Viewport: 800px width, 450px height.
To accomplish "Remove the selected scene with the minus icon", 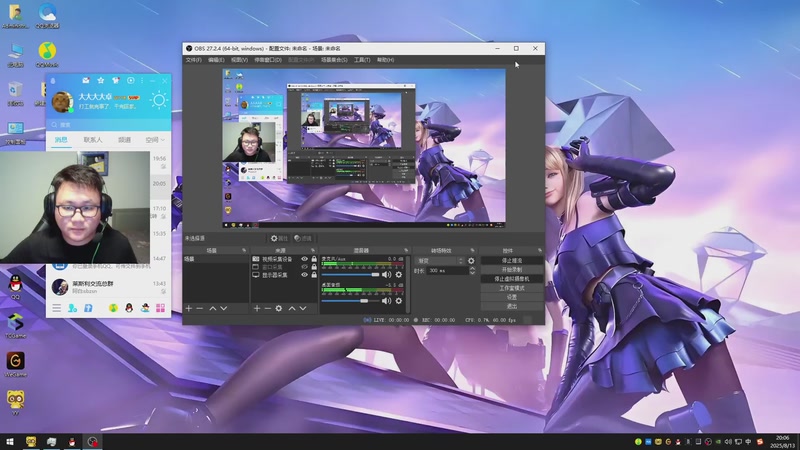I will coord(199,308).
